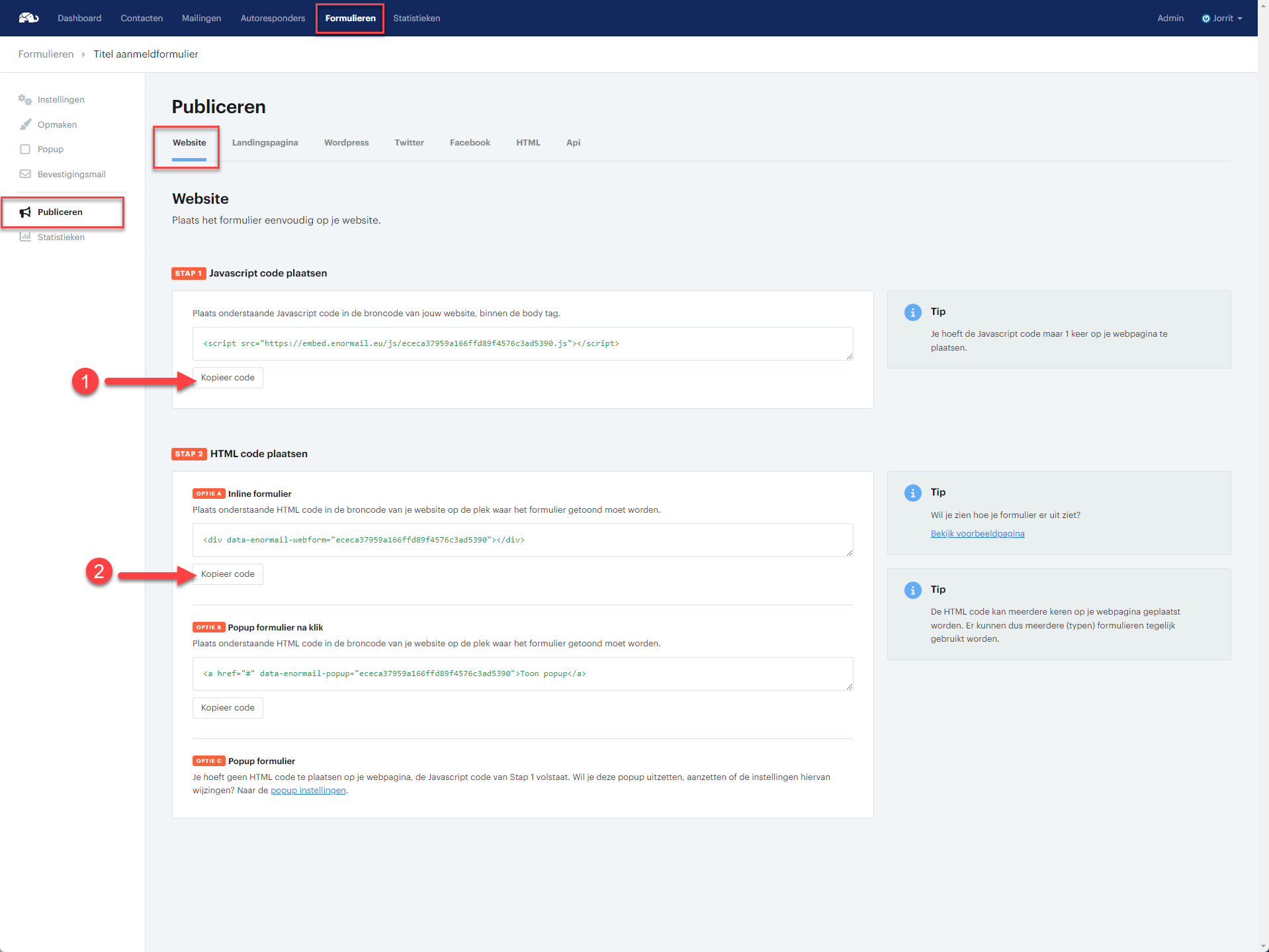Switch to the Wordpress tab

346,143
